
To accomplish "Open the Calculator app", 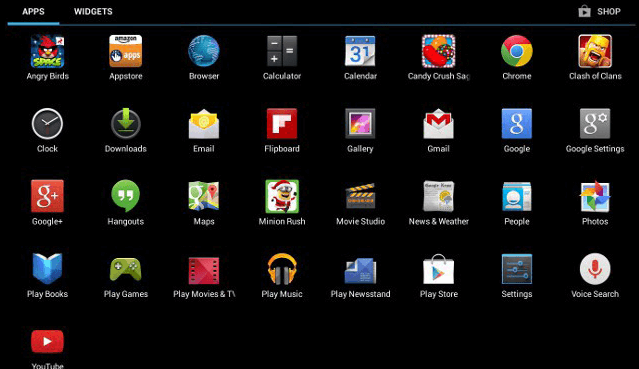I will click(x=282, y=51).
